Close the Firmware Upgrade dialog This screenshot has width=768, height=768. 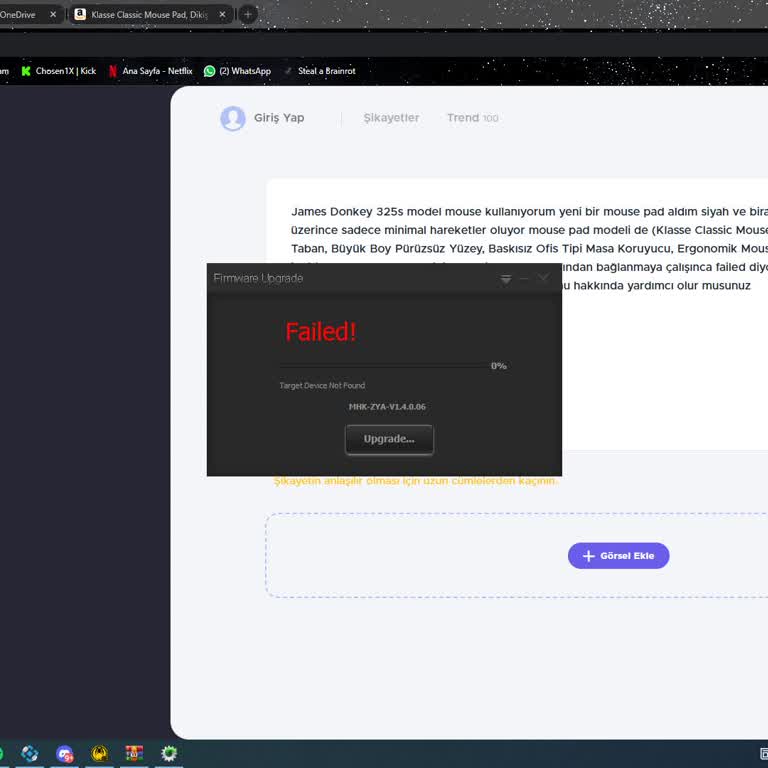point(543,278)
